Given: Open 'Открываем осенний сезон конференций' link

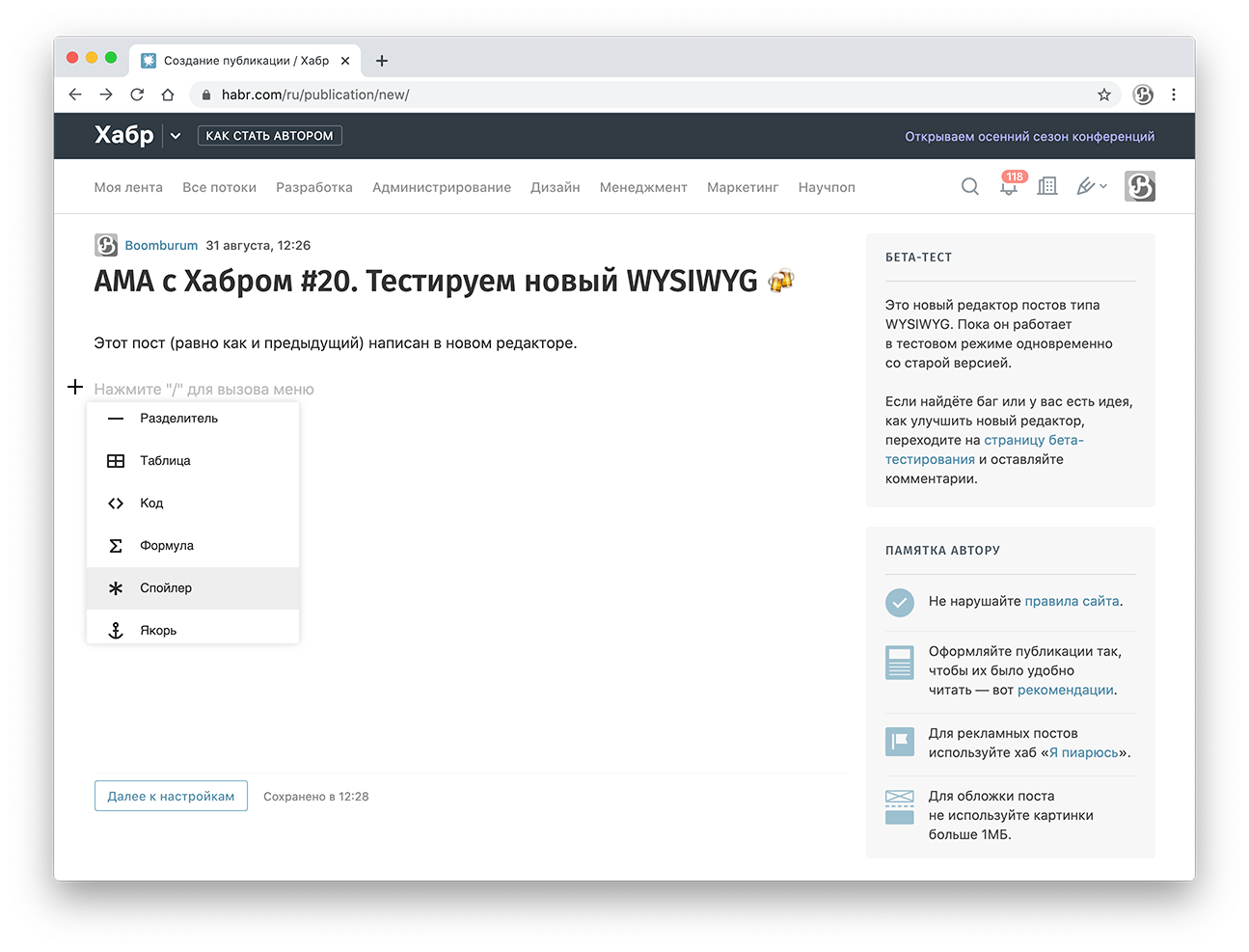Looking at the screenshot, I should coord(1029,137).
